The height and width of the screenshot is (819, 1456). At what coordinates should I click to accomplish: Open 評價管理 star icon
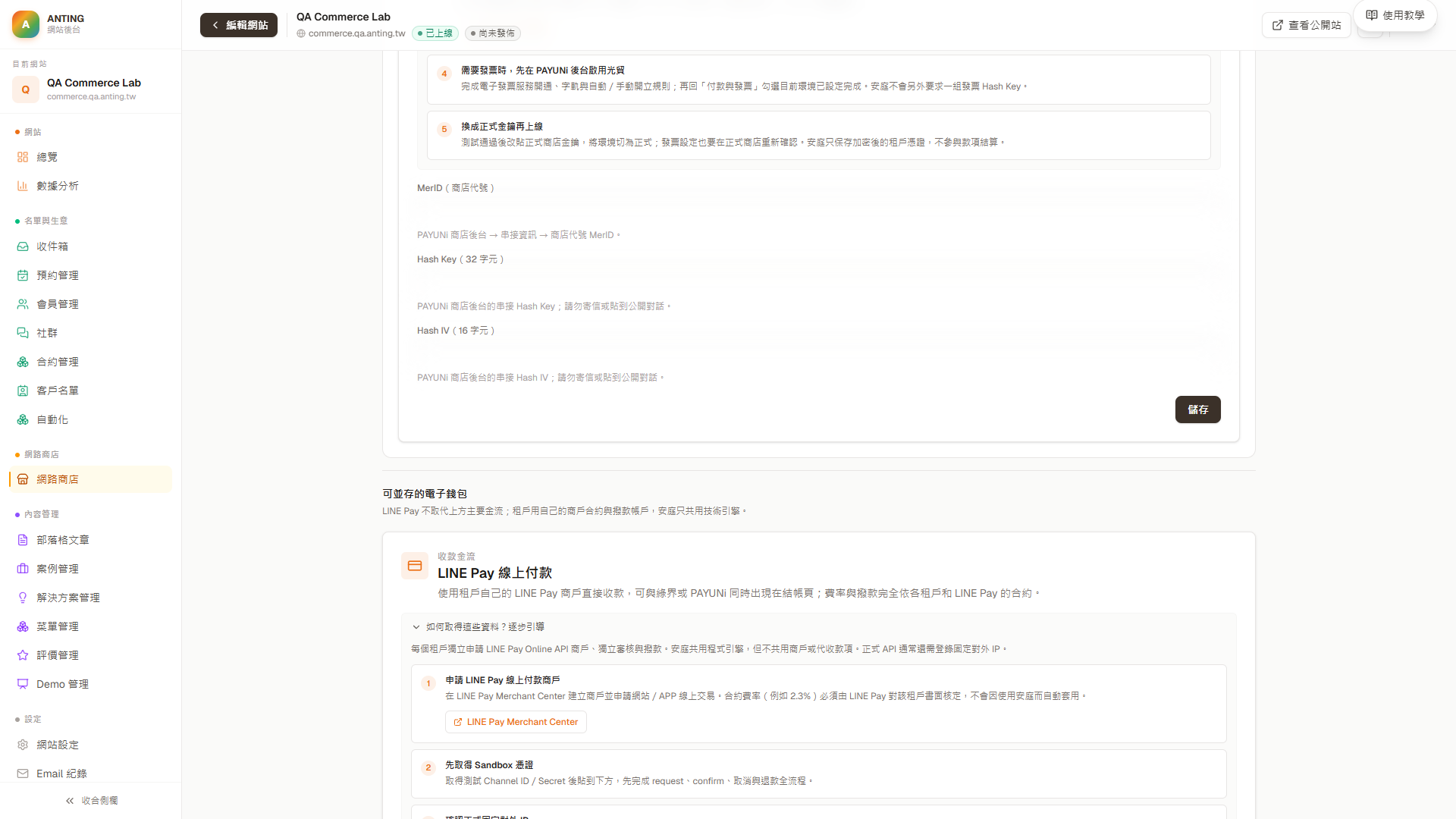coord(23,655)
